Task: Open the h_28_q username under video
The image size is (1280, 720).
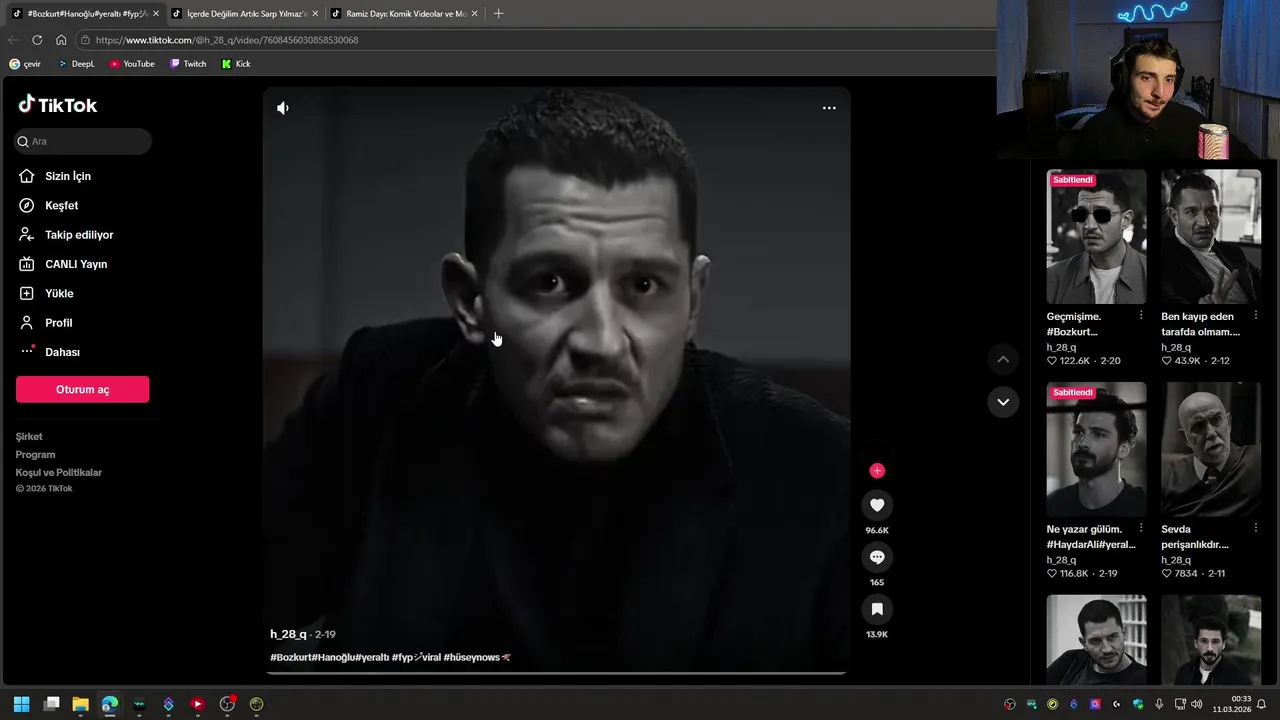Action: 288,634
